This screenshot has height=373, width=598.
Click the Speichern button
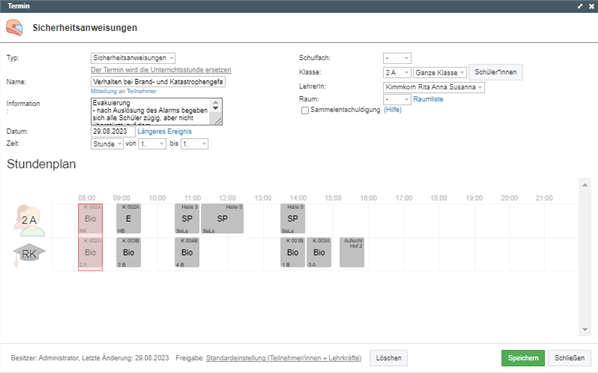click(x=523, y=358)
